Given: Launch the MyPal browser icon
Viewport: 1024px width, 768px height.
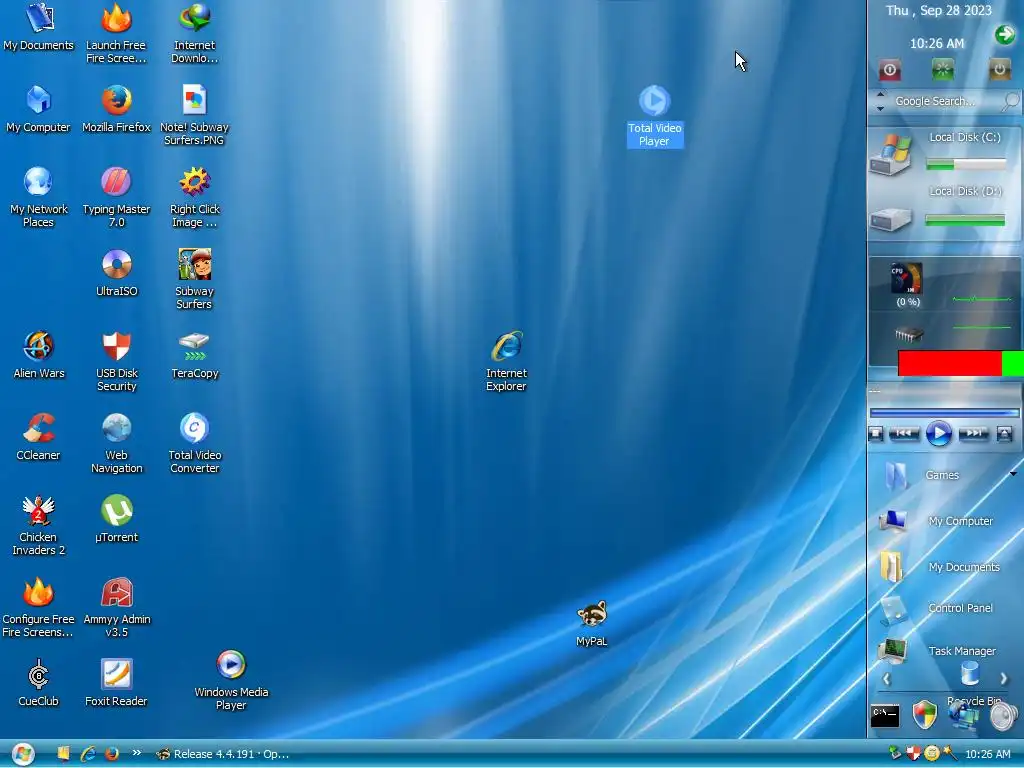Looking at the screenshot, I should point(592,624).
